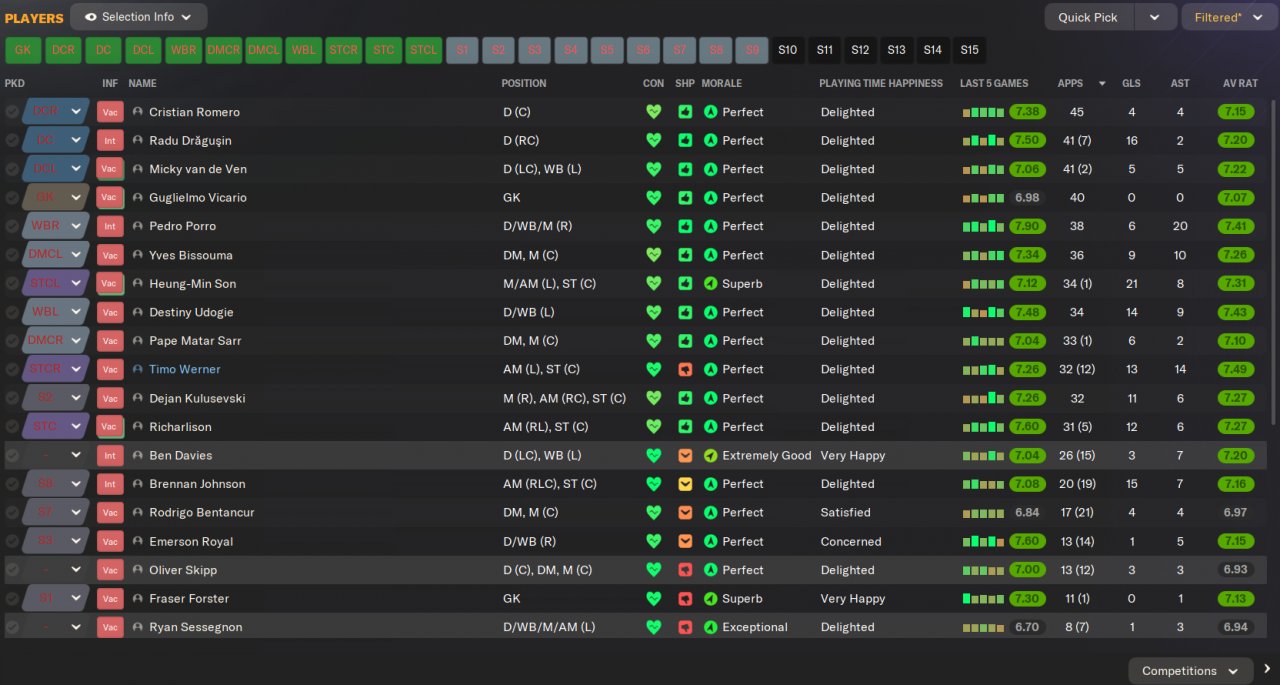The width and height of the screenshot is (1280, 685).
Task: Select the S15 substitute slot
Action: 969,50
